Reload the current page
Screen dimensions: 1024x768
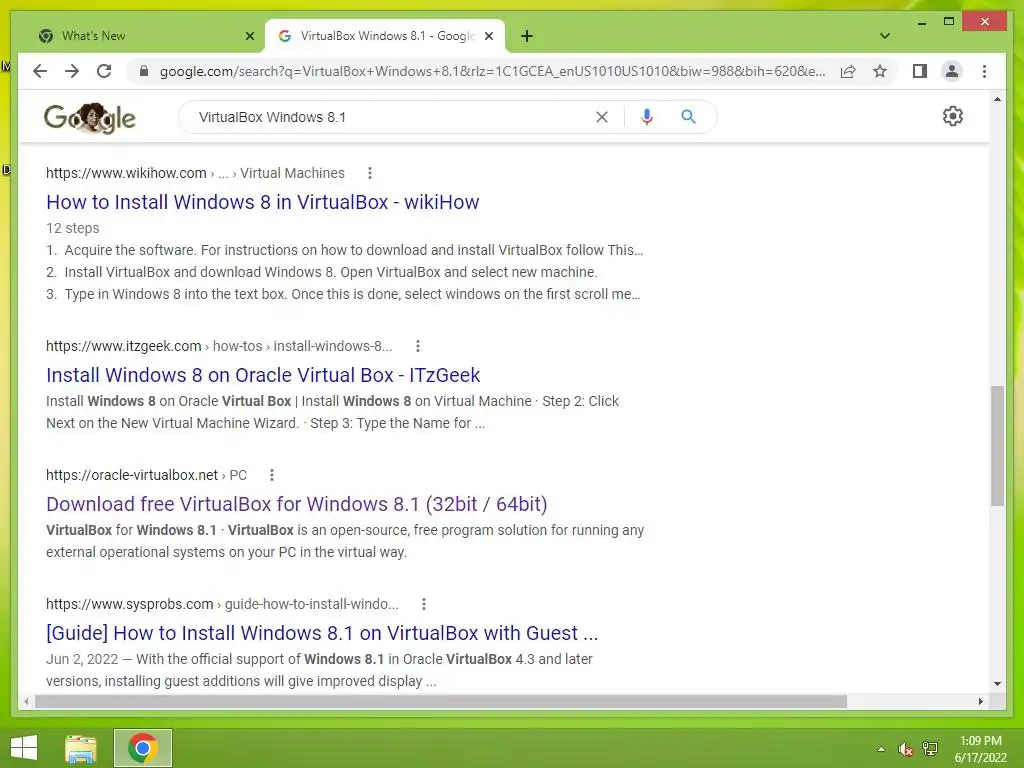coord(104,71)
